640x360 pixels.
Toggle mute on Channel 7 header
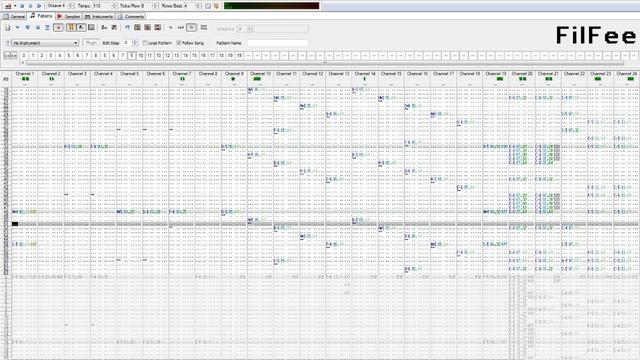(182, 73)
